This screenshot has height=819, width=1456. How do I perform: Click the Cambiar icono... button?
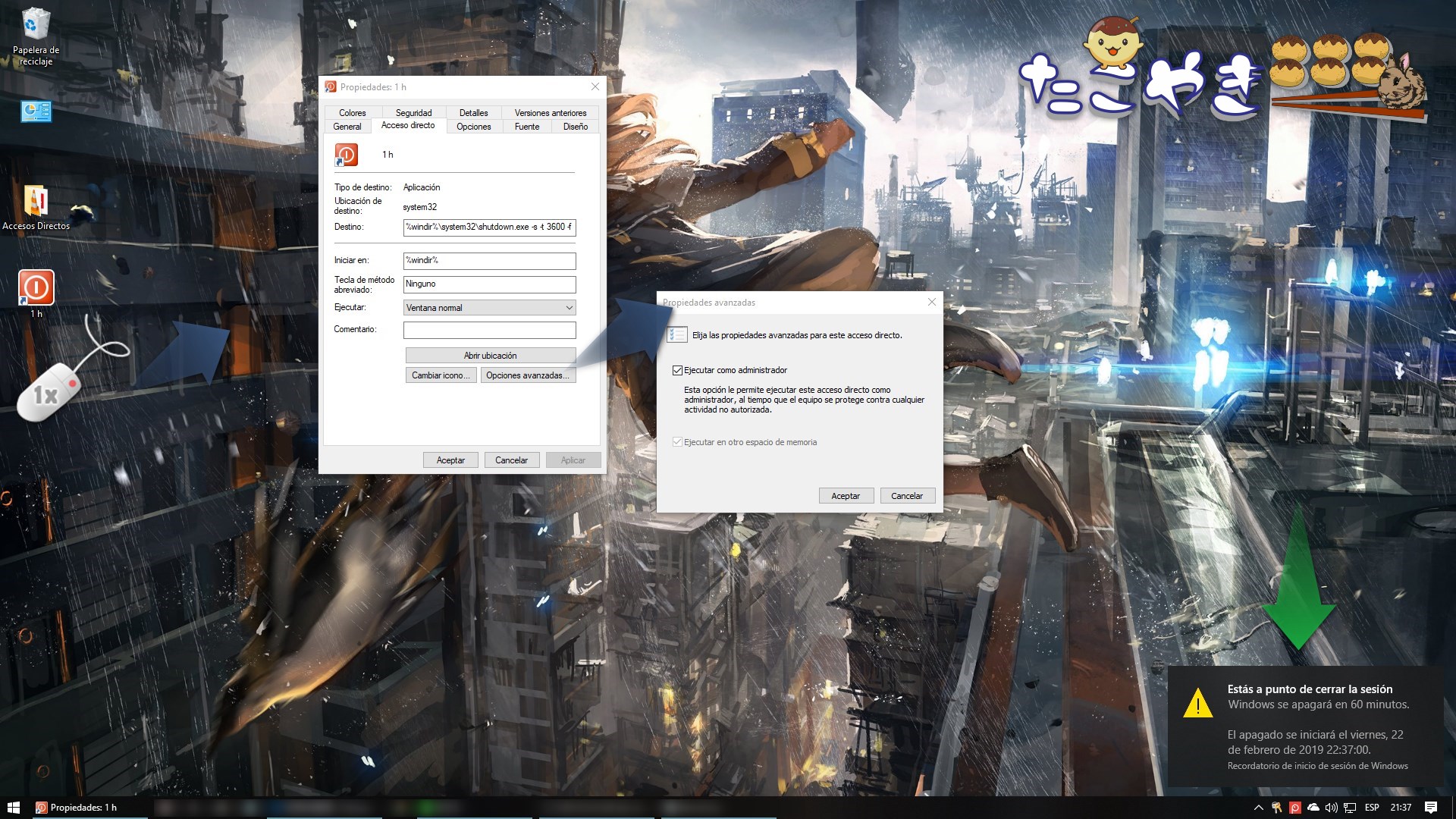coord(441,375)
